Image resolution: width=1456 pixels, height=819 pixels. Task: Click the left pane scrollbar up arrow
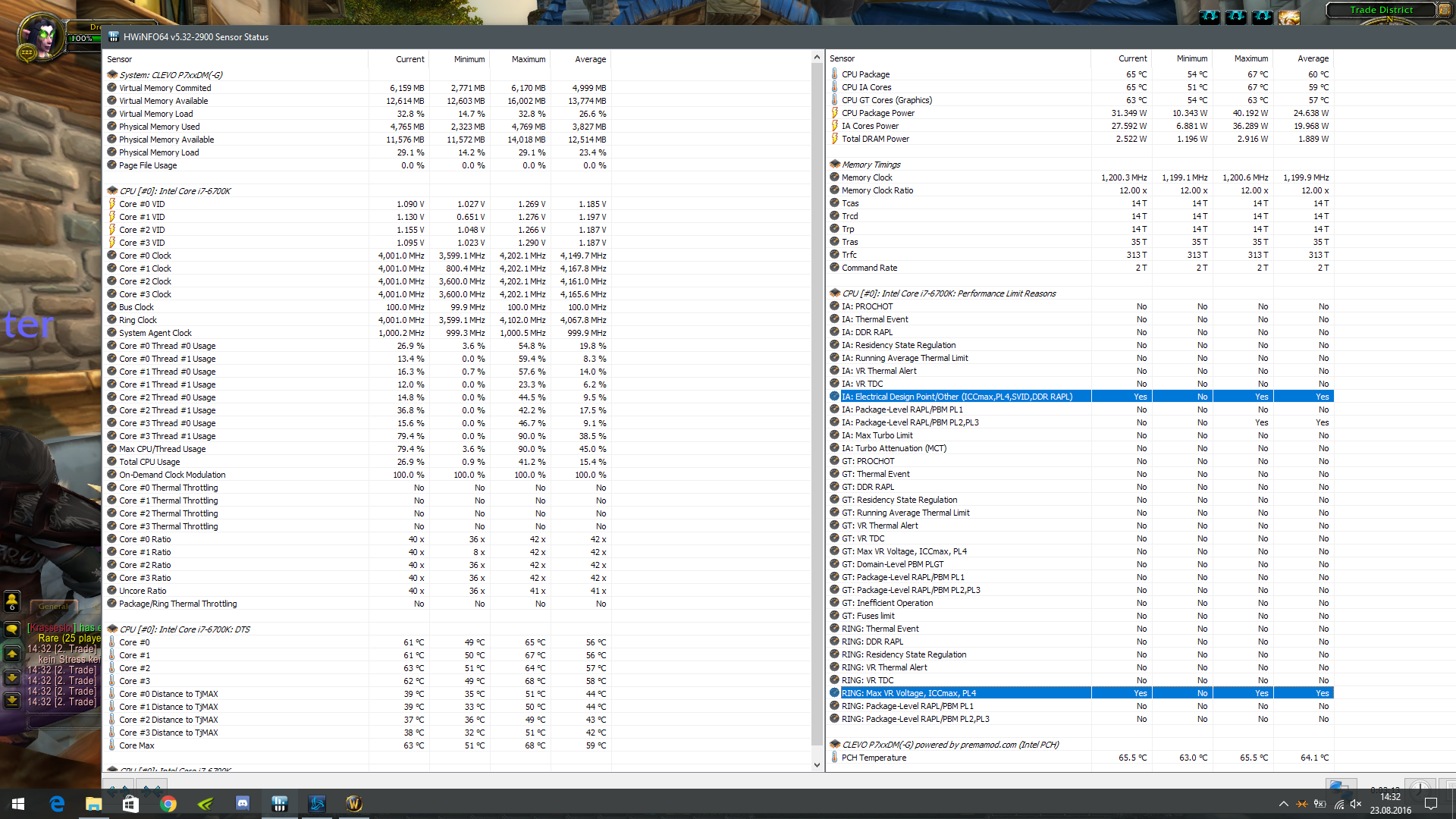[x=817, y=57]
